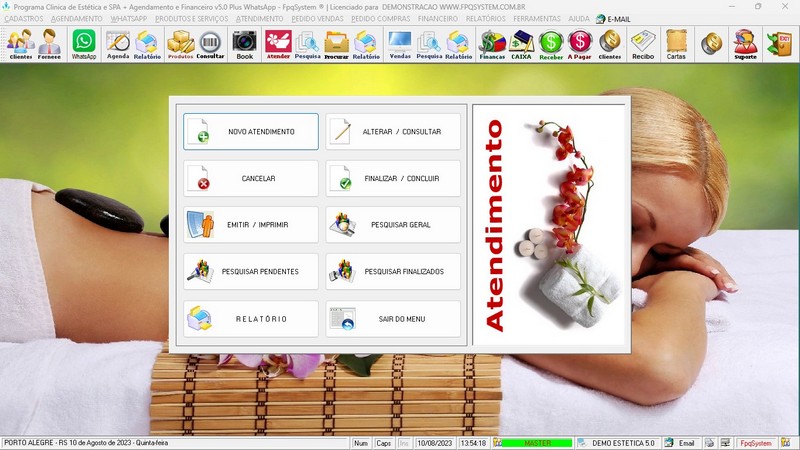The height and width of the screenshot is (450, 800).
Task: Open the FINANCEIRO menu
Action: click(438, 19)
